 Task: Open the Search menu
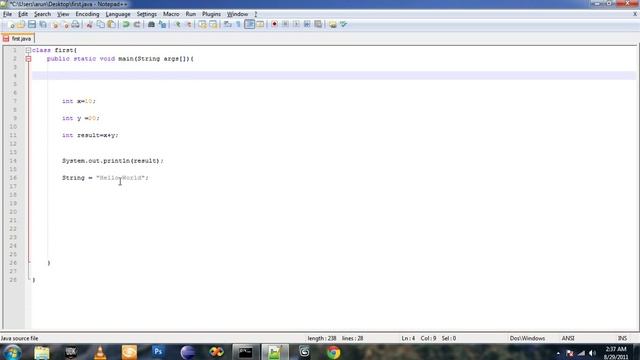(42, 14)
